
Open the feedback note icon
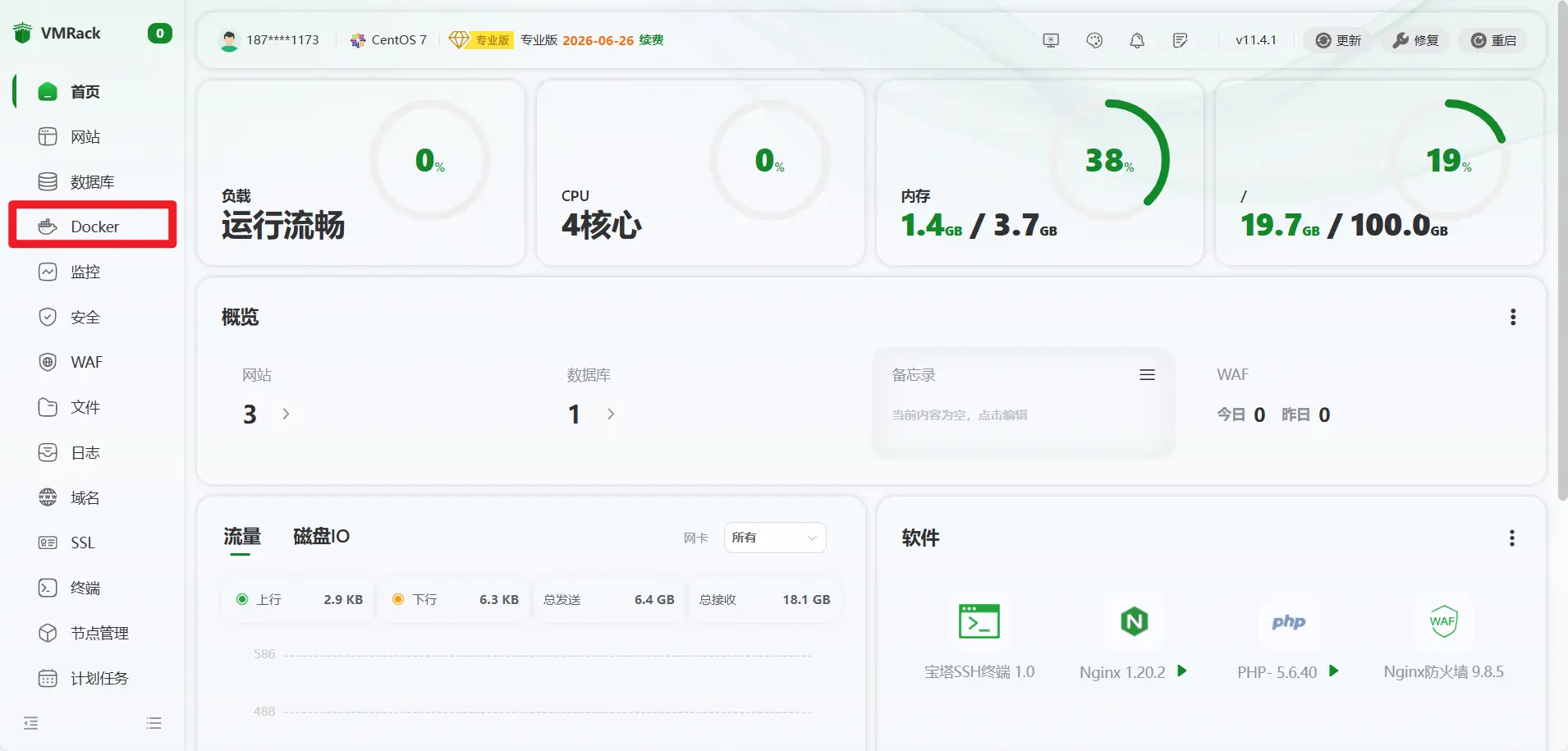(1181, 40)
